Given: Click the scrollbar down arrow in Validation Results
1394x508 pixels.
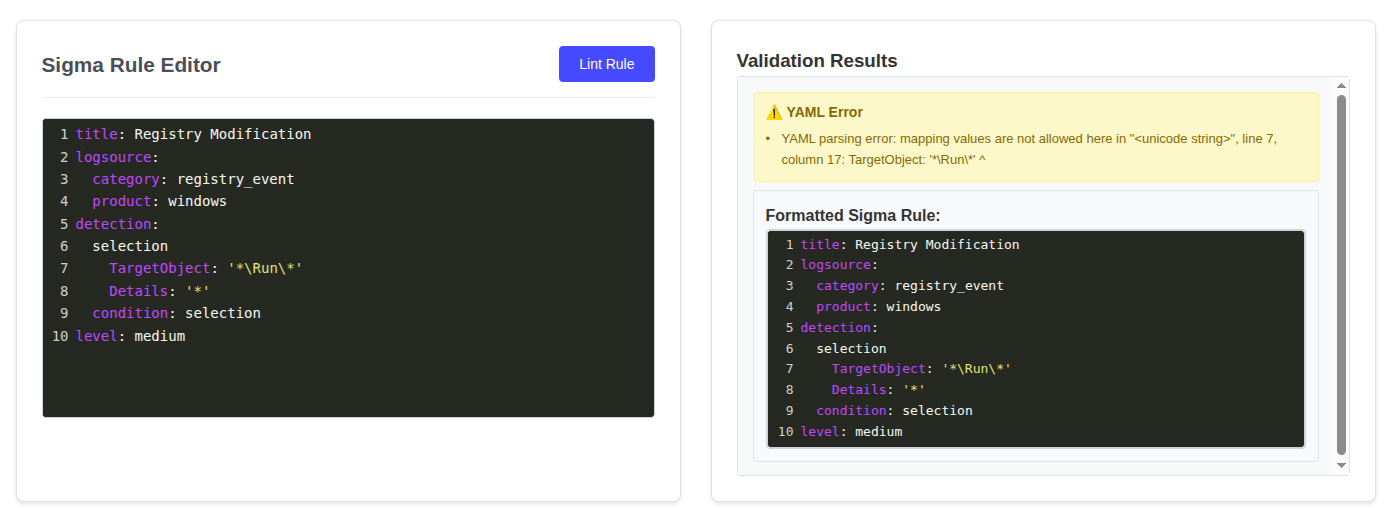Looking at the screenshot, I should click(1341, 466).
